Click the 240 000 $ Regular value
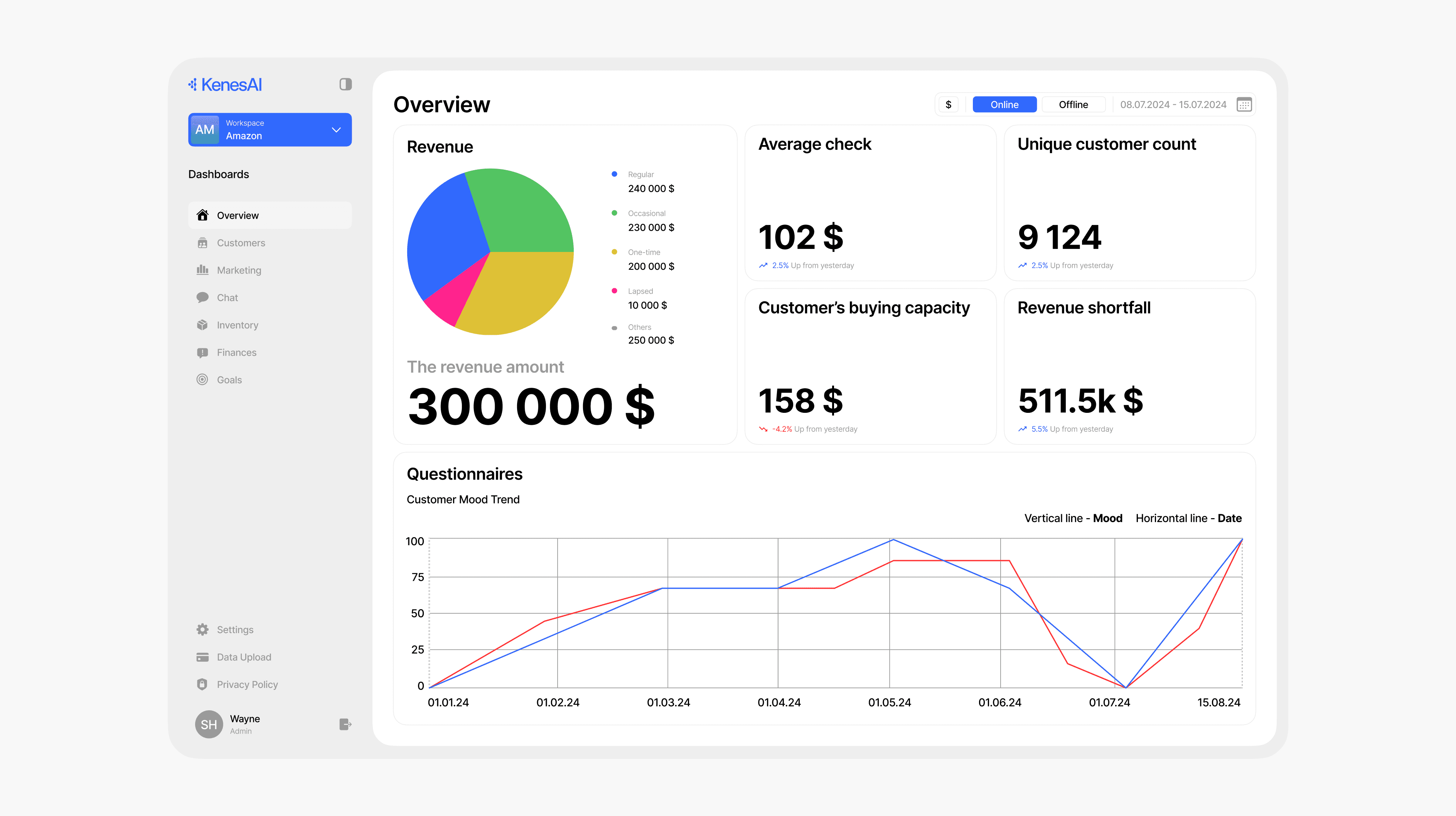The height and width of the screenshot is (816, 1456). (651, 188)
